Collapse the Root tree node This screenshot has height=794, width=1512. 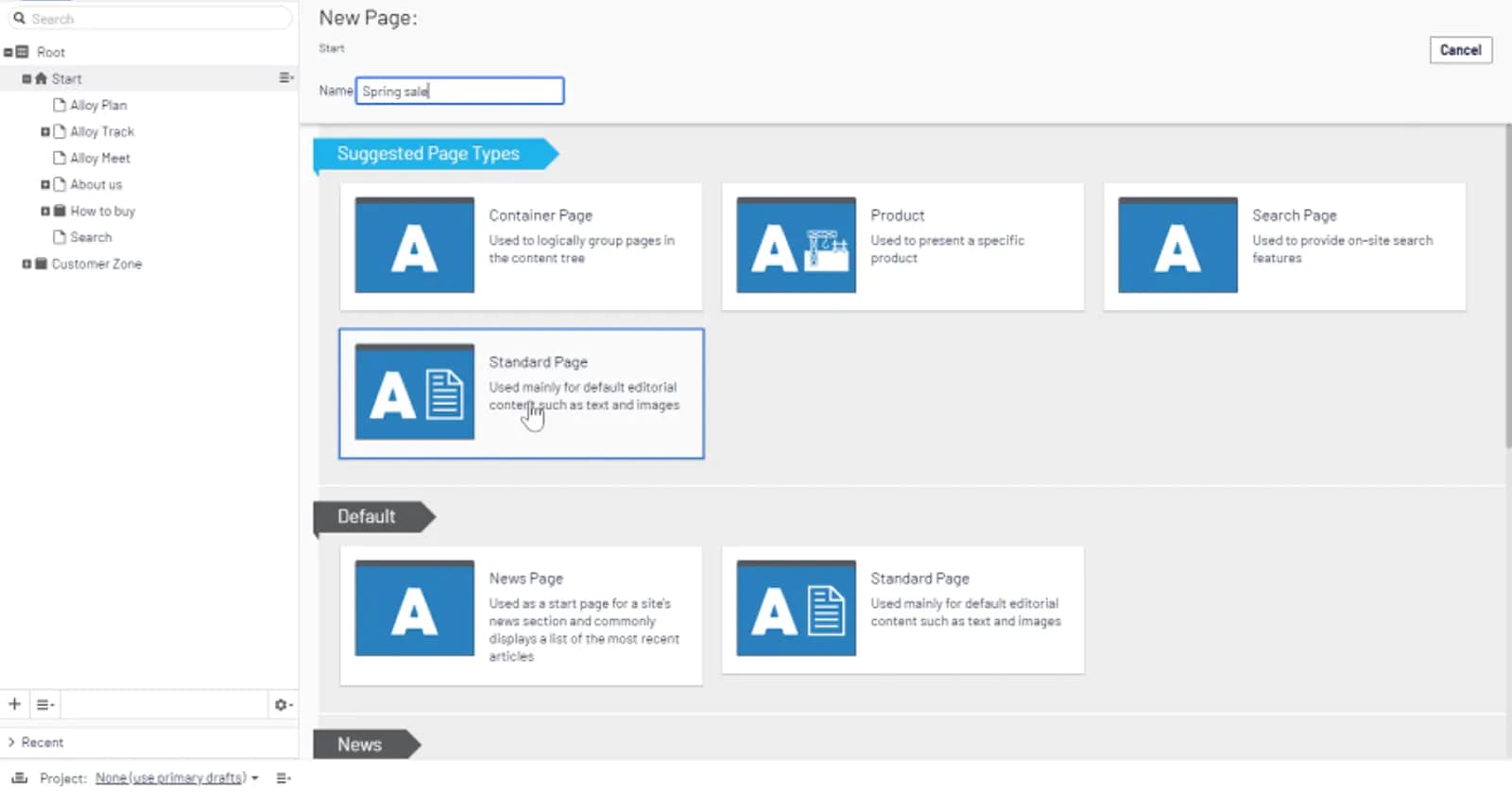pyautogui.click(x=9, y=52)
